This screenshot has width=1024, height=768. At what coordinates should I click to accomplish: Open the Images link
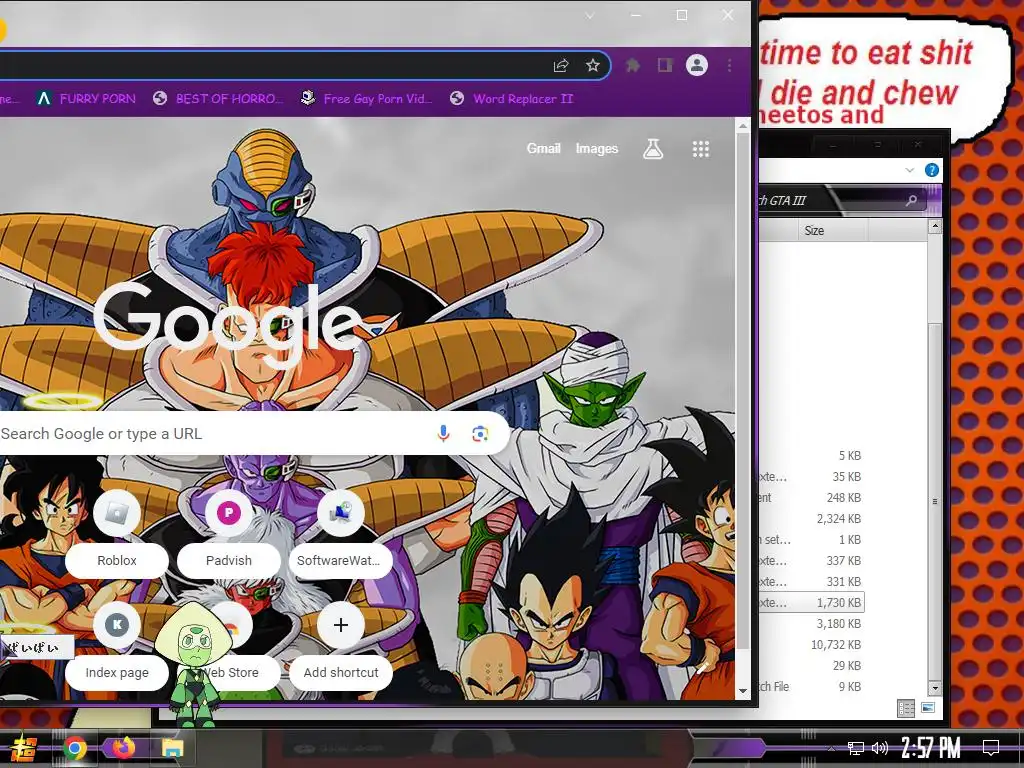tap(597, 148)
